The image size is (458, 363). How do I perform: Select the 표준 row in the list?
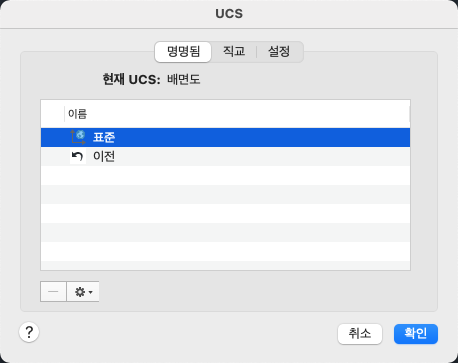225,137
